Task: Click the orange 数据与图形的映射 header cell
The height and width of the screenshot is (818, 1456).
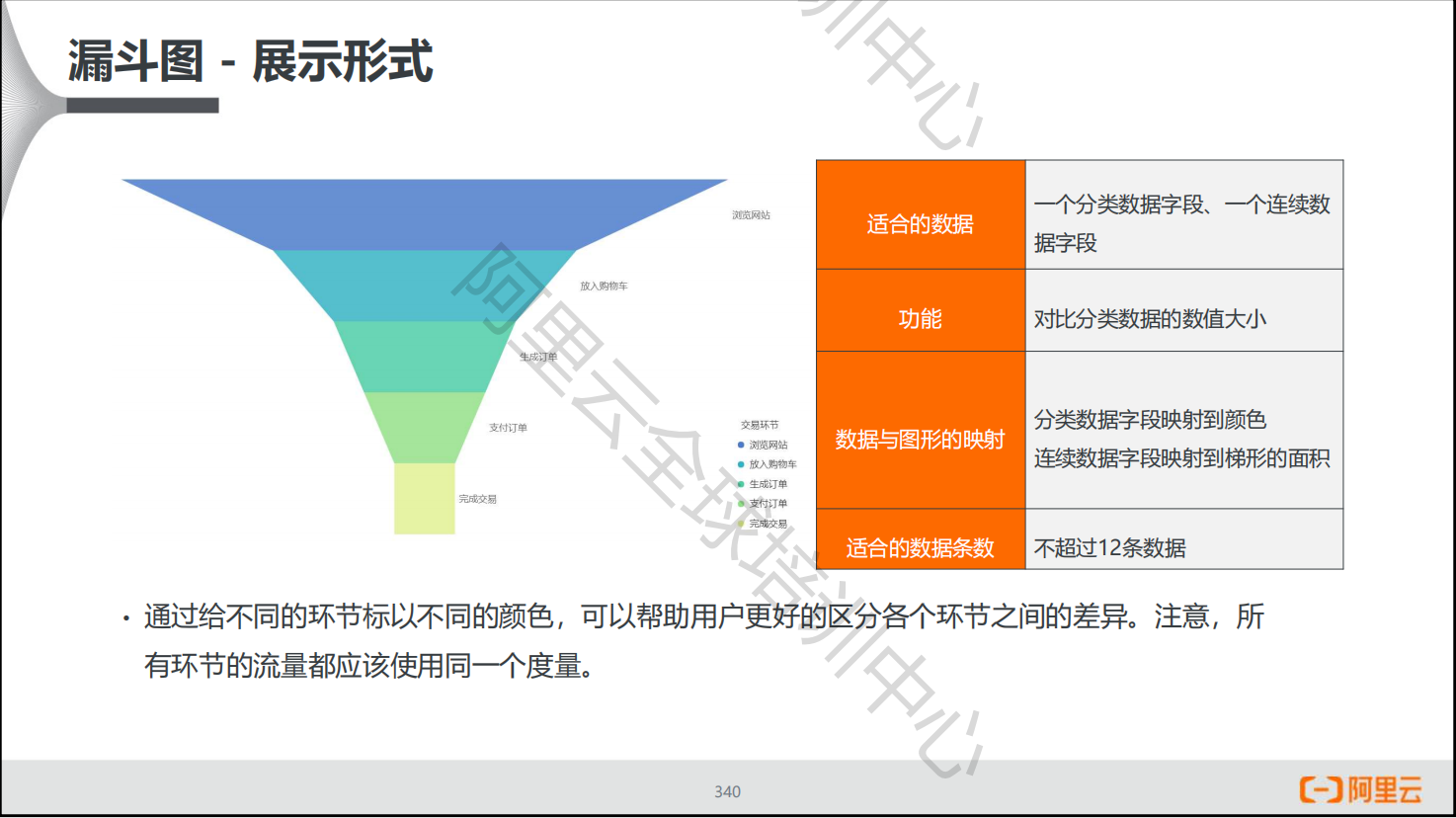Action: pos(921,430)
